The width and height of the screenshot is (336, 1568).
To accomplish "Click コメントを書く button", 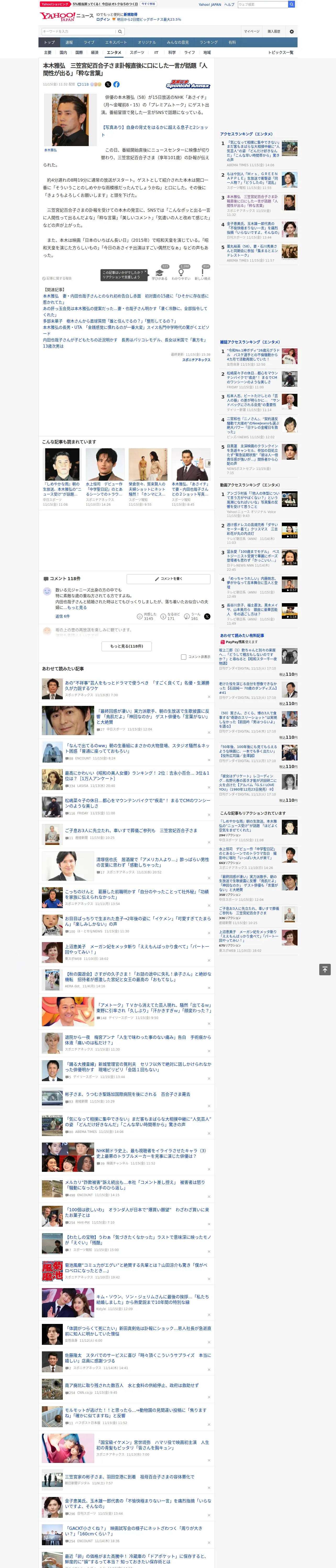I will 168,578.
